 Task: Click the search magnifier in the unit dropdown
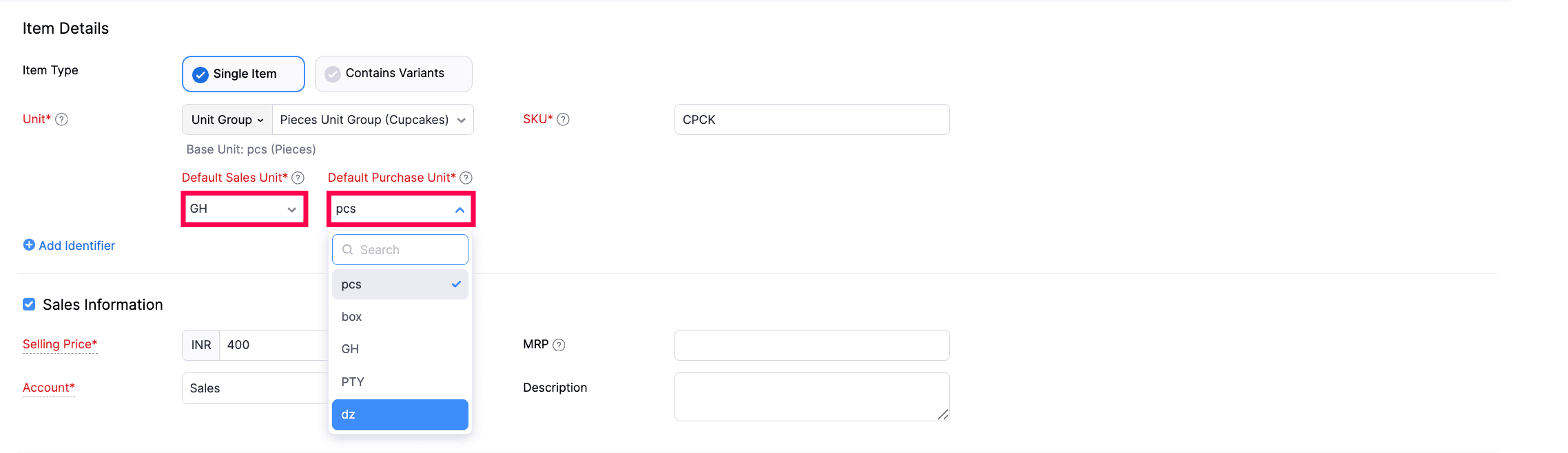(x=348, y=249)
